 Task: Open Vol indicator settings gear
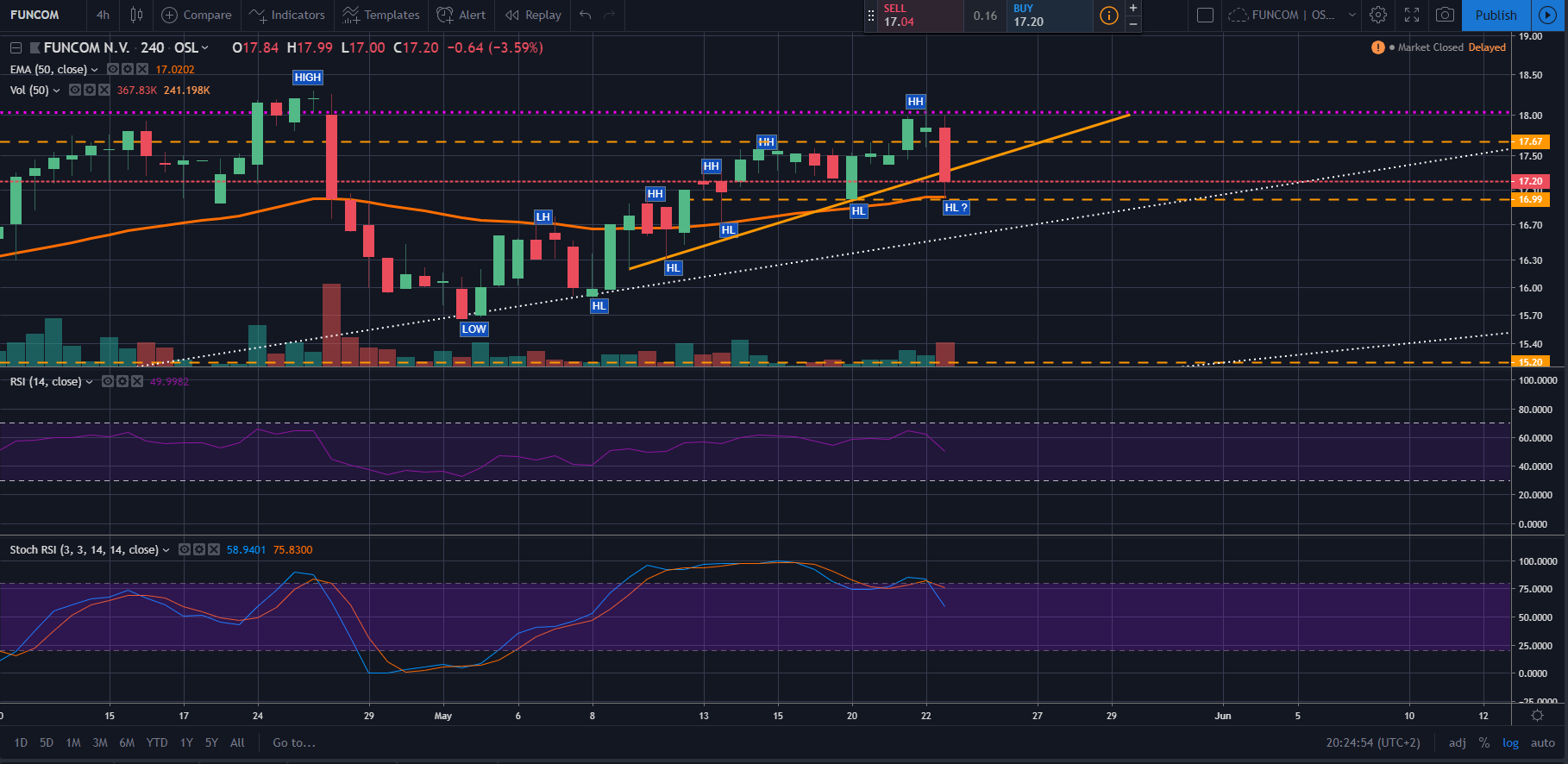pyautogui.click(x=90, y=90)
